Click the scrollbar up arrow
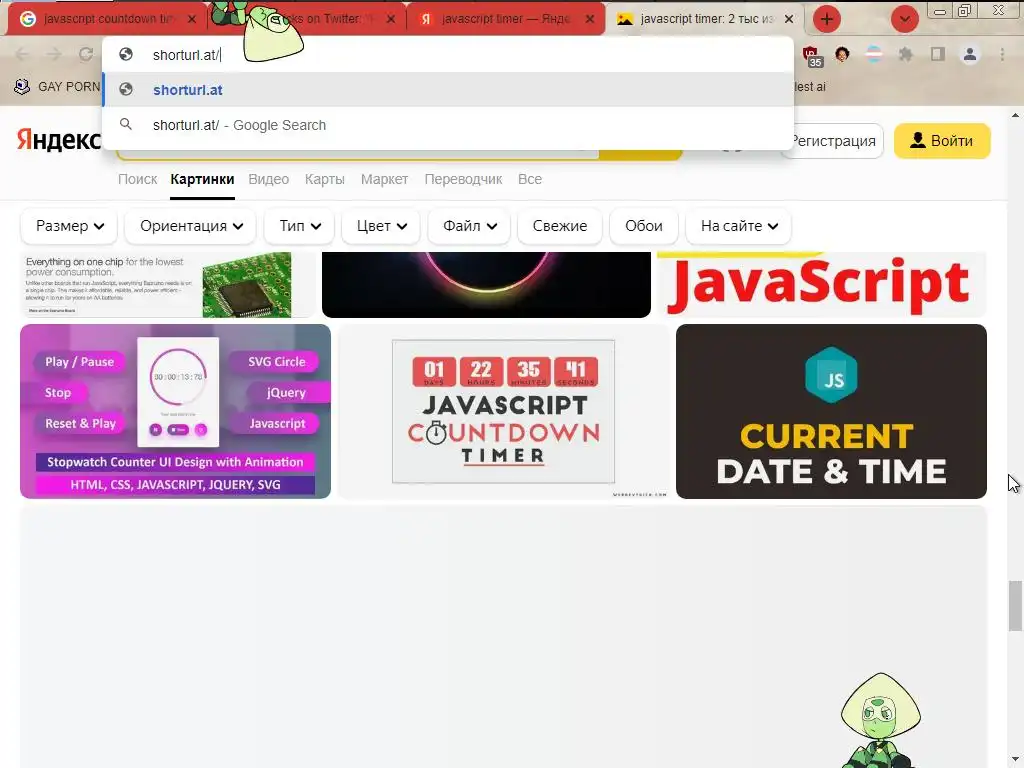This screenshot has width=1024, height=768. (x=1015, y=116)
